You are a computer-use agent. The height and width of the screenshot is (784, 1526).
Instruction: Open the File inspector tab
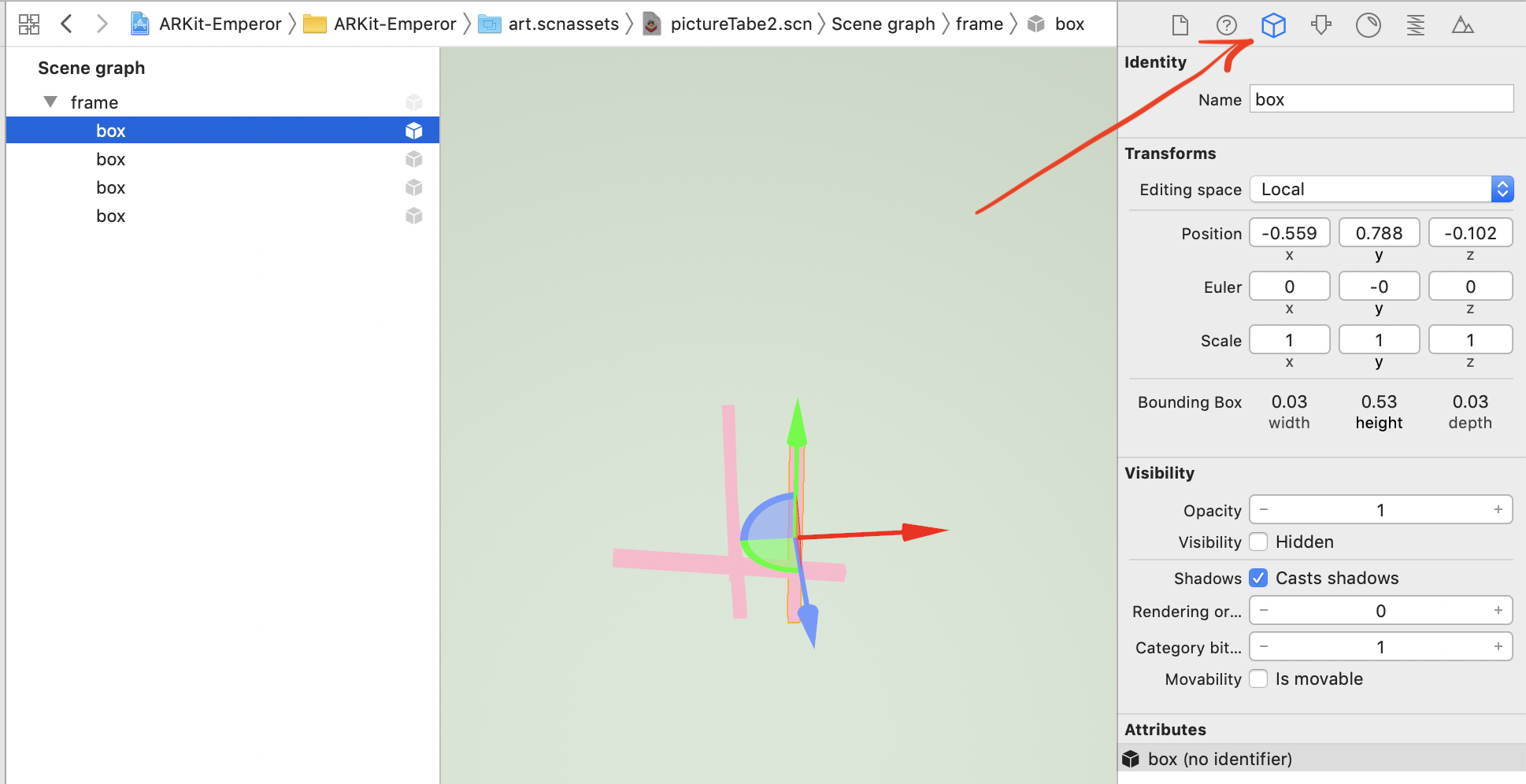1180,25
